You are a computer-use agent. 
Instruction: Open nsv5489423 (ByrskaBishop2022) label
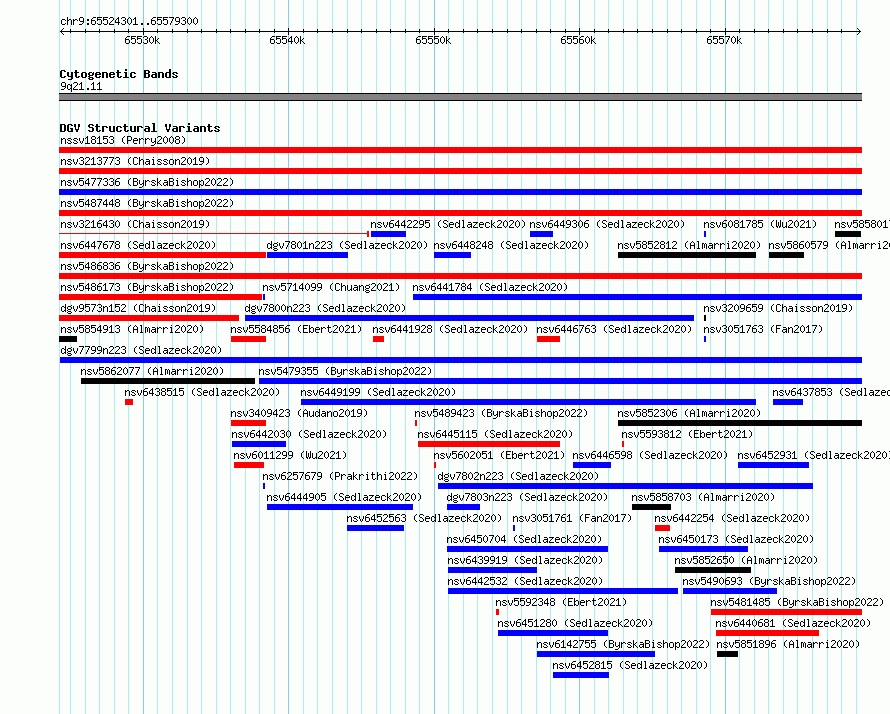501,413
